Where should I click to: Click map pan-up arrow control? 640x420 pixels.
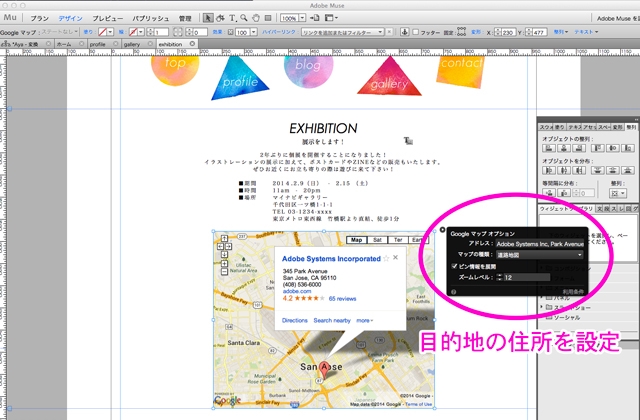224,238
